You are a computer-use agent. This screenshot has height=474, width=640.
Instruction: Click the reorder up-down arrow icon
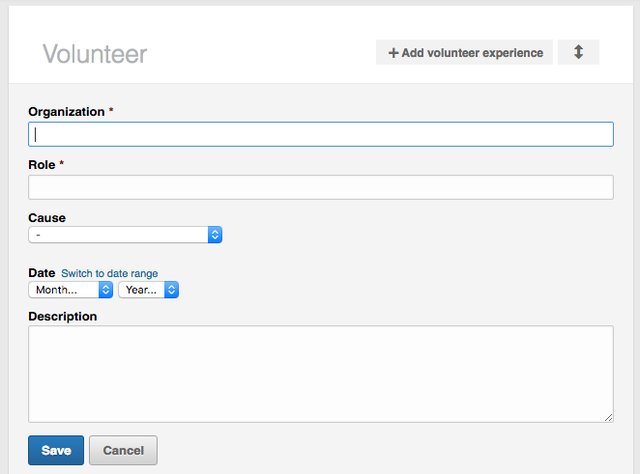(578, 52)
